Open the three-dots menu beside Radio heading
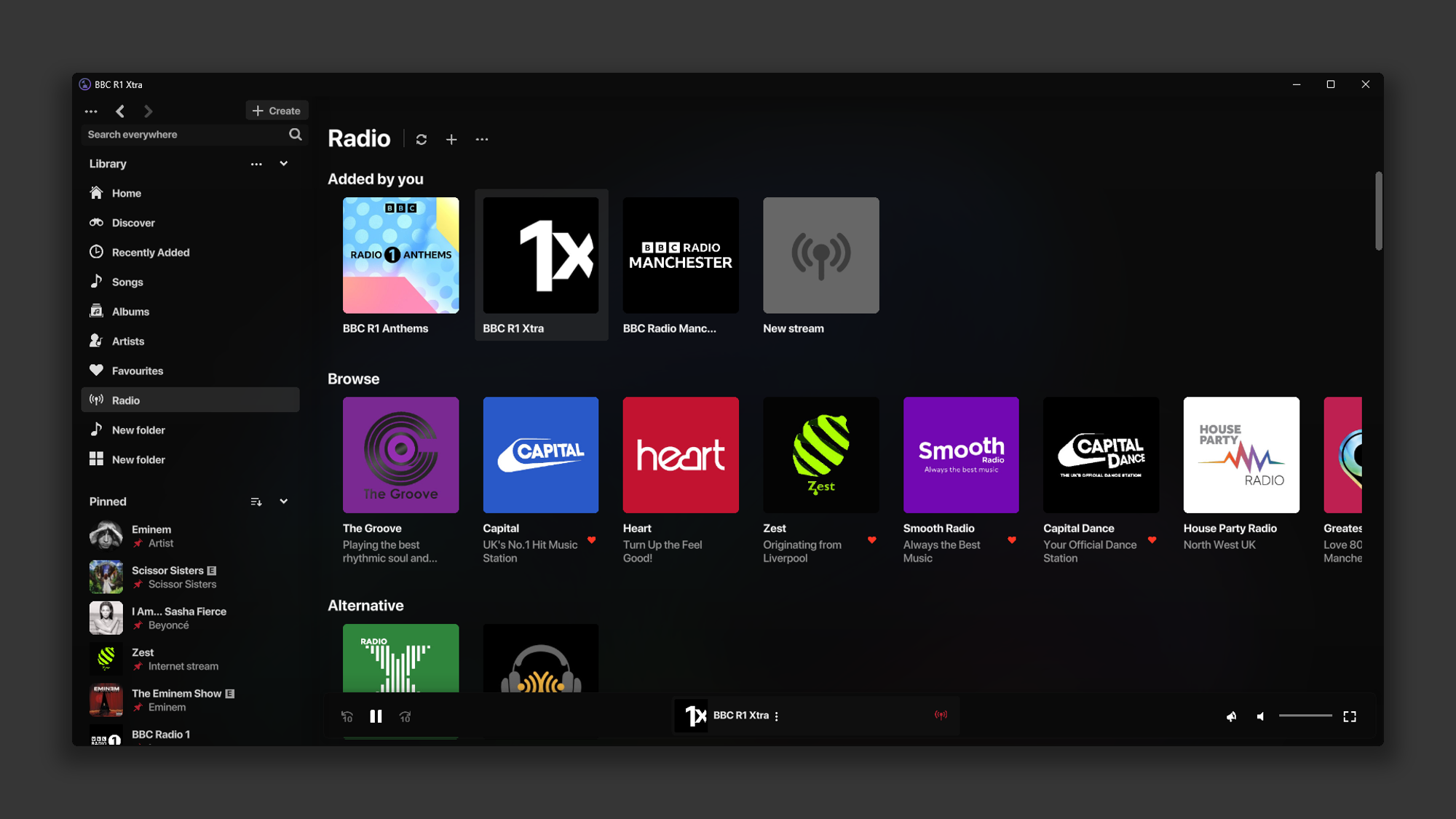 click(482, 139)
